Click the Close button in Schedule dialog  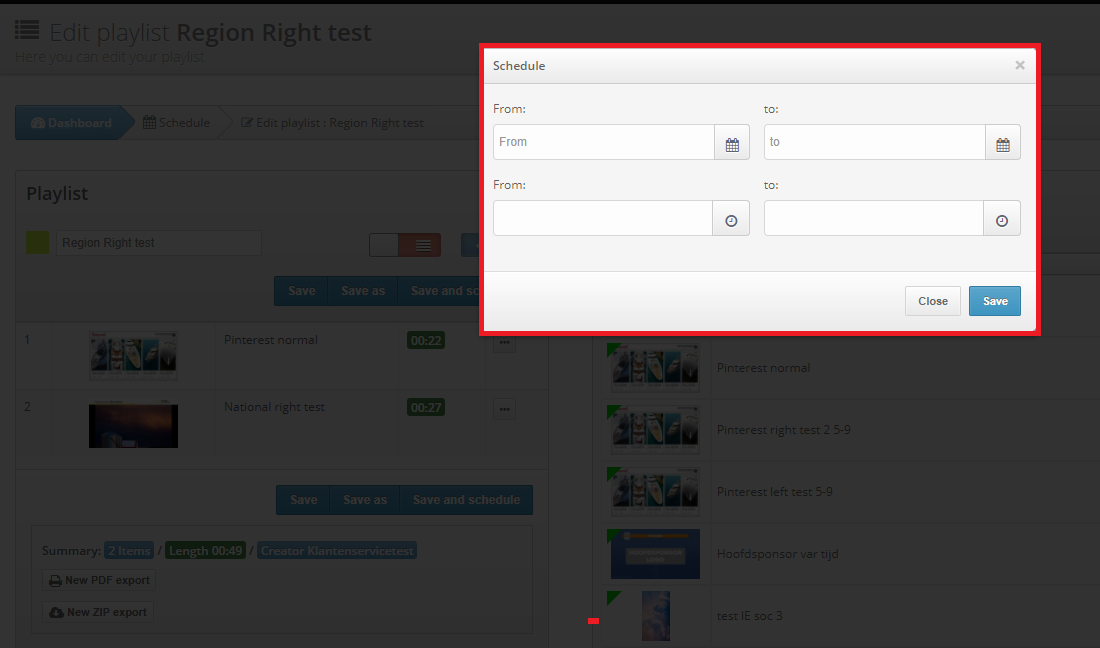(x=932, y=301)
